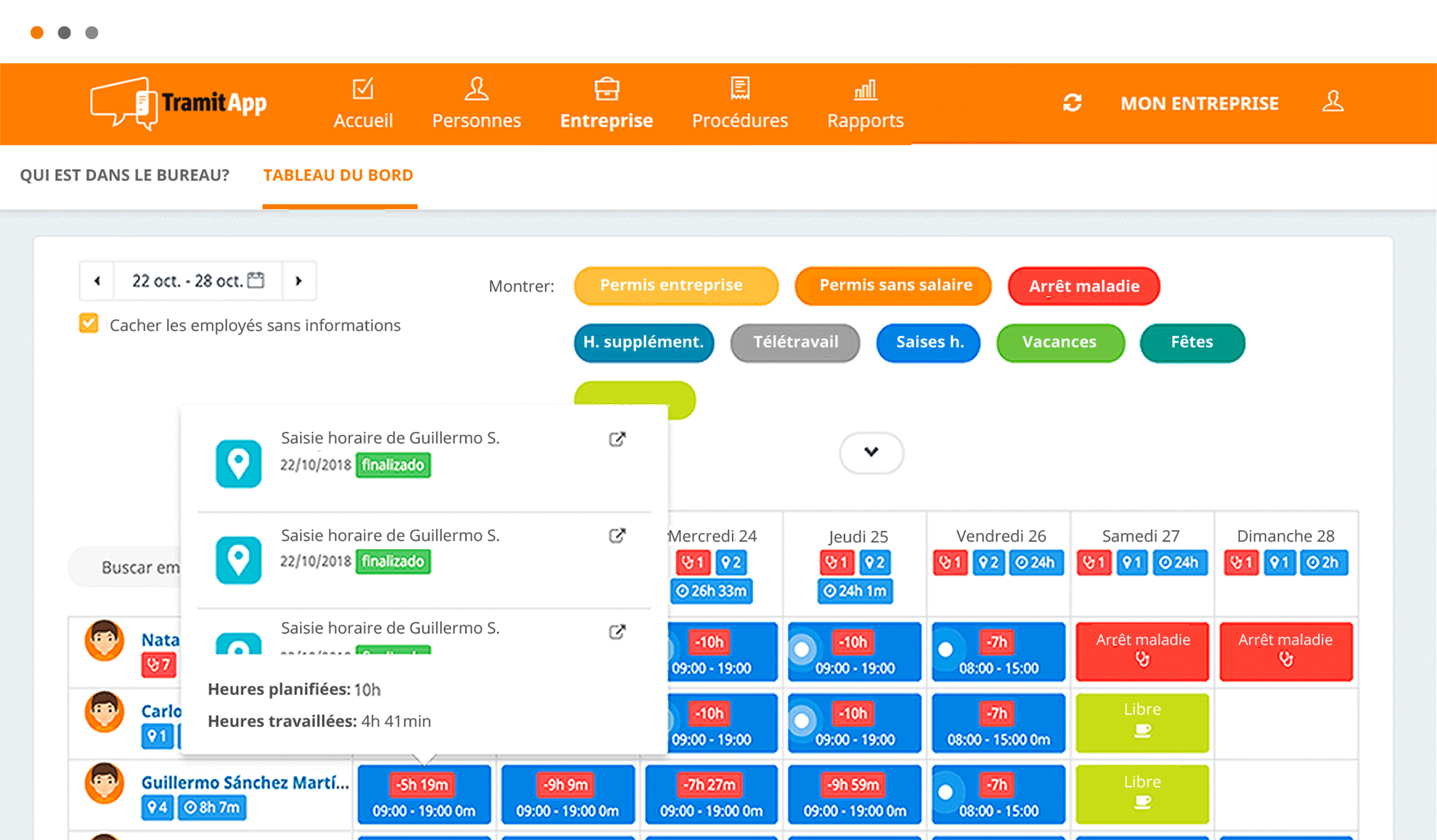Switch to 'QUI EST DANS LE BUREAU?' tab
Screen dimensions: 1437x840
click(x=124, y=174)
